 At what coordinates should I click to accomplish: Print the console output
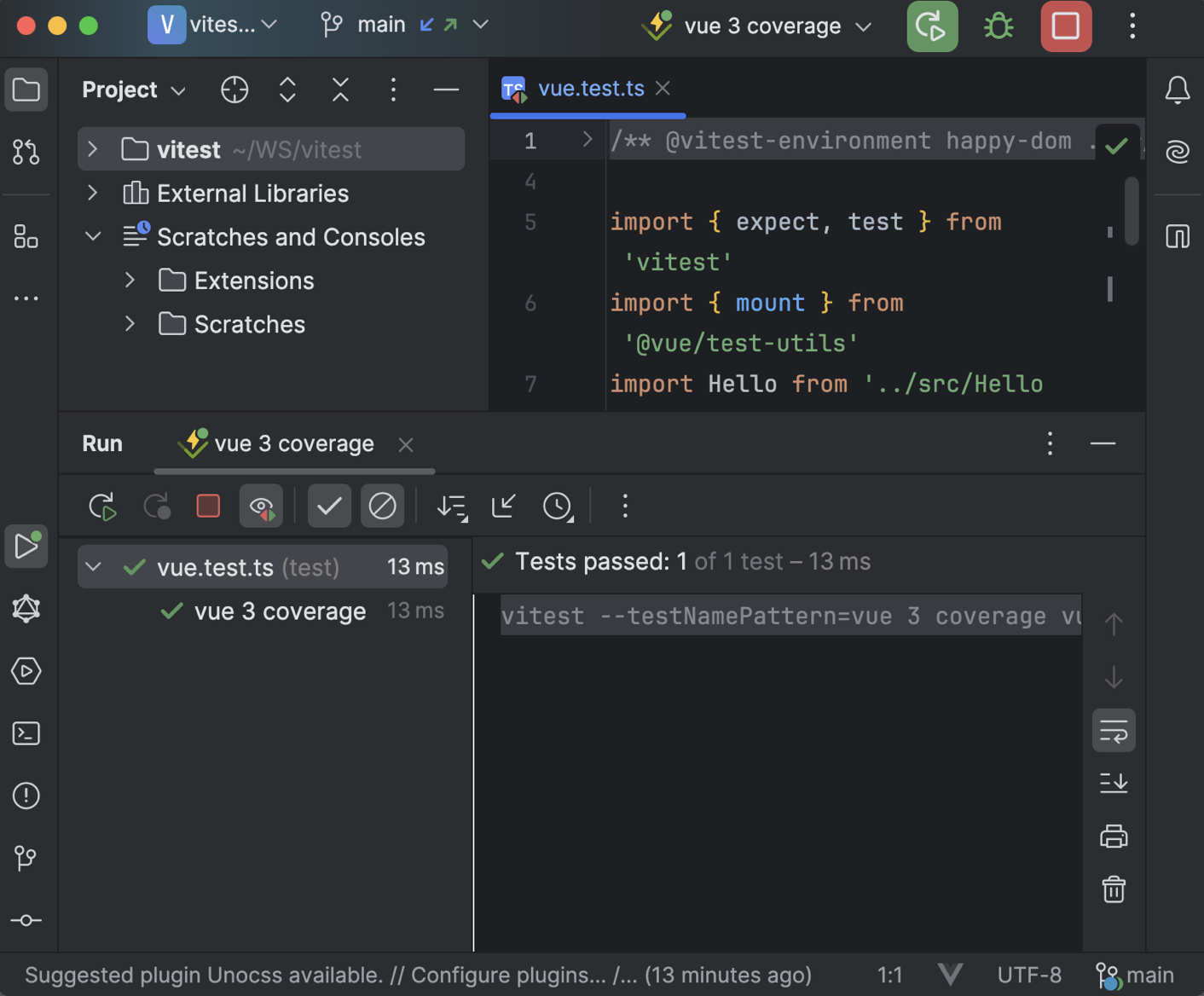point(1114,837)
